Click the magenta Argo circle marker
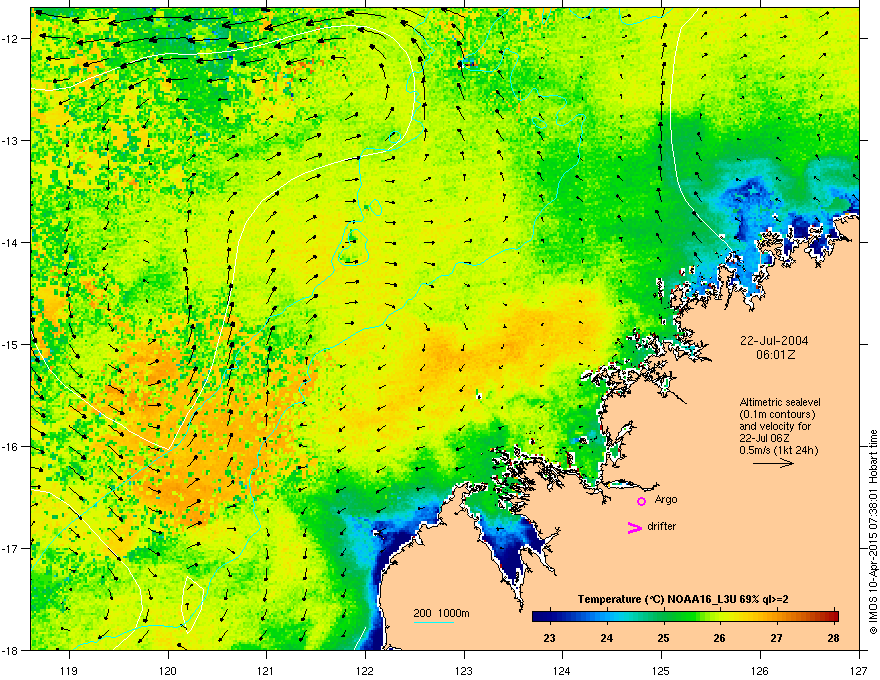 point(641,501)
